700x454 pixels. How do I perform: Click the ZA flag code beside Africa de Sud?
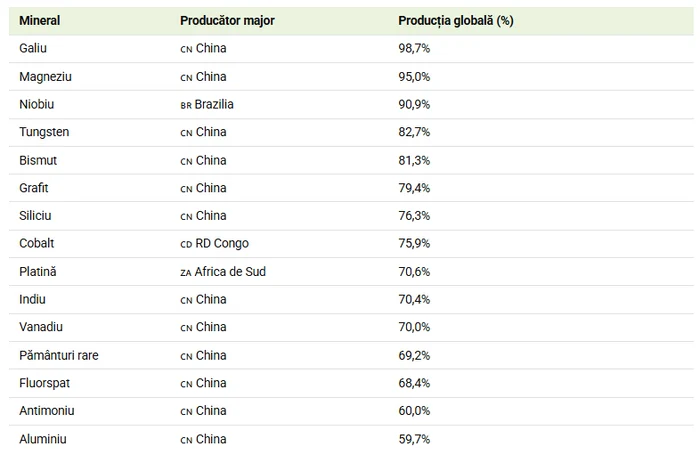pos(186,272)
